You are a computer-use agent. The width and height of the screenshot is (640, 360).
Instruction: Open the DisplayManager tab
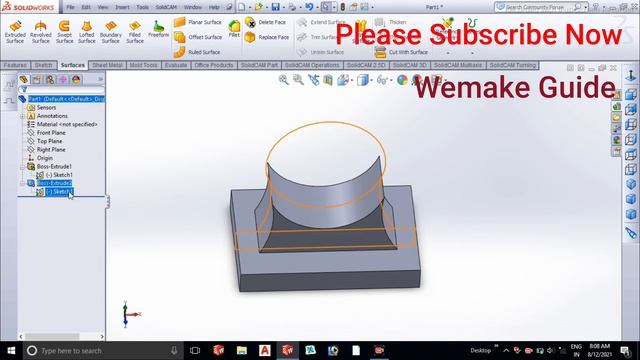pos(76,80)
